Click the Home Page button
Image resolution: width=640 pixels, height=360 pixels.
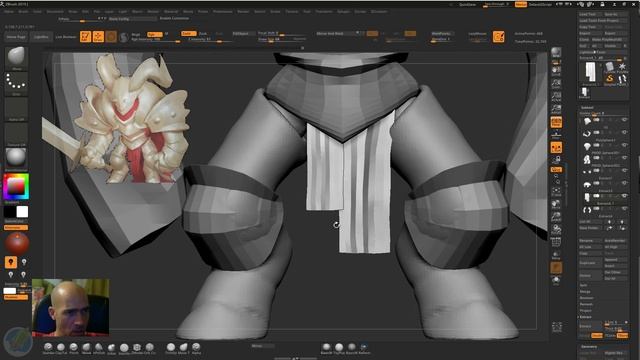(16, 37)
